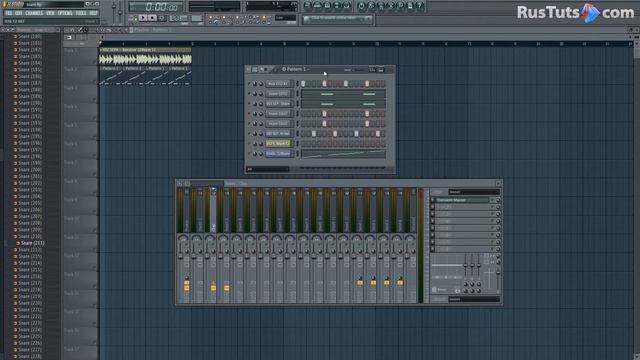Toggle first step of the Kick channel
Image resolution: width=640 pixels, height=360 pixels.
pyautogui.click(x=303, y=84)
